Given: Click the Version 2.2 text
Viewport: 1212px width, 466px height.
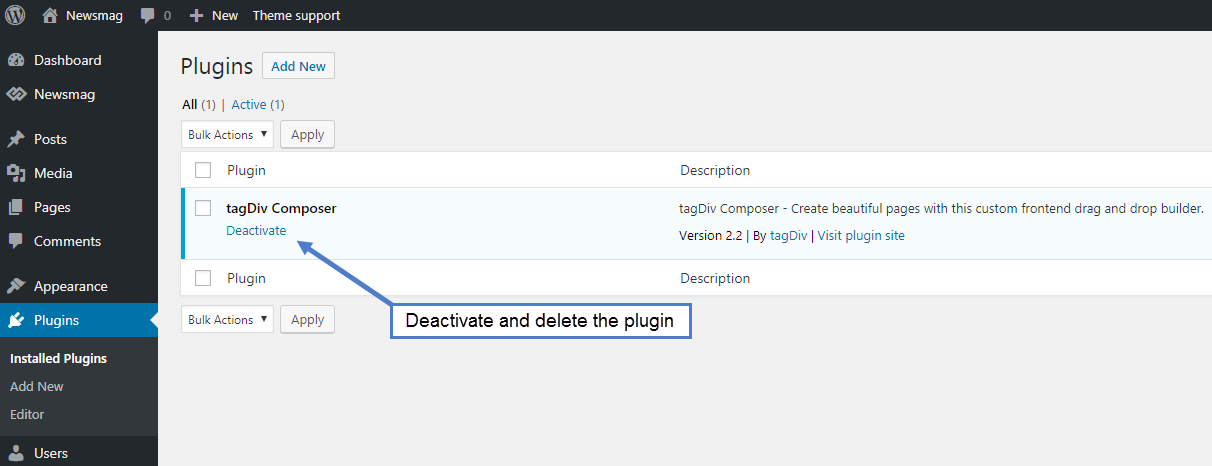Looking at the screenshot, I should pos(711,236).
